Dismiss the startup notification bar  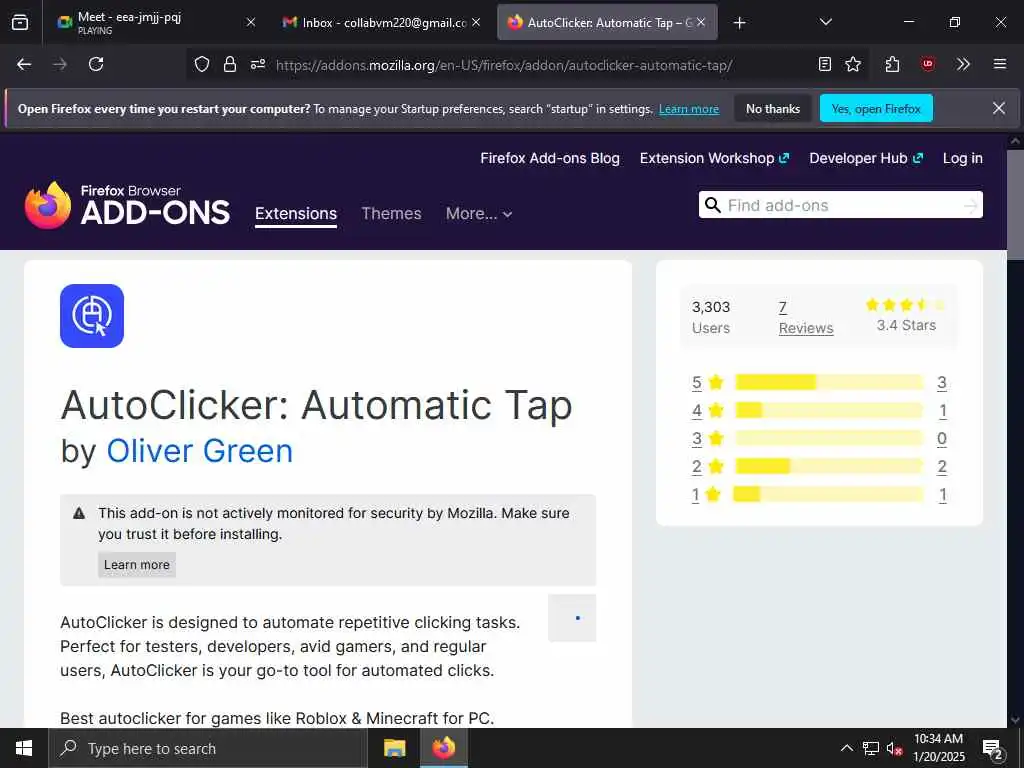(999, 108)
